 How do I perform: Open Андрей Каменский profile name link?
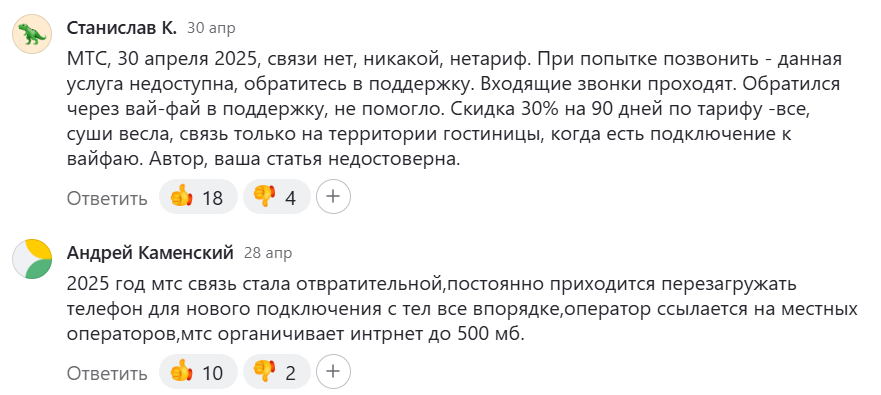[150, 253]
